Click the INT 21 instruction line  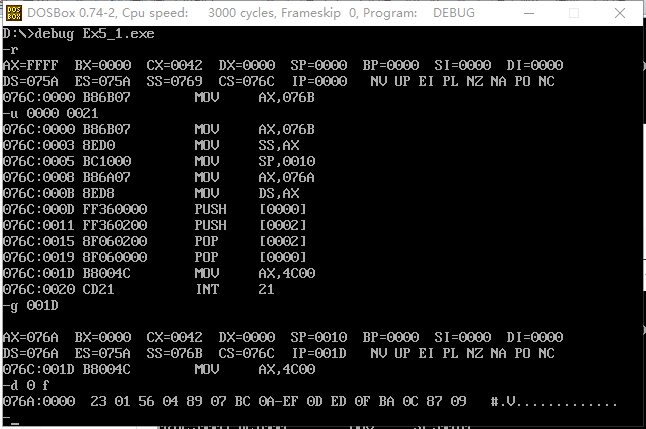139,289
